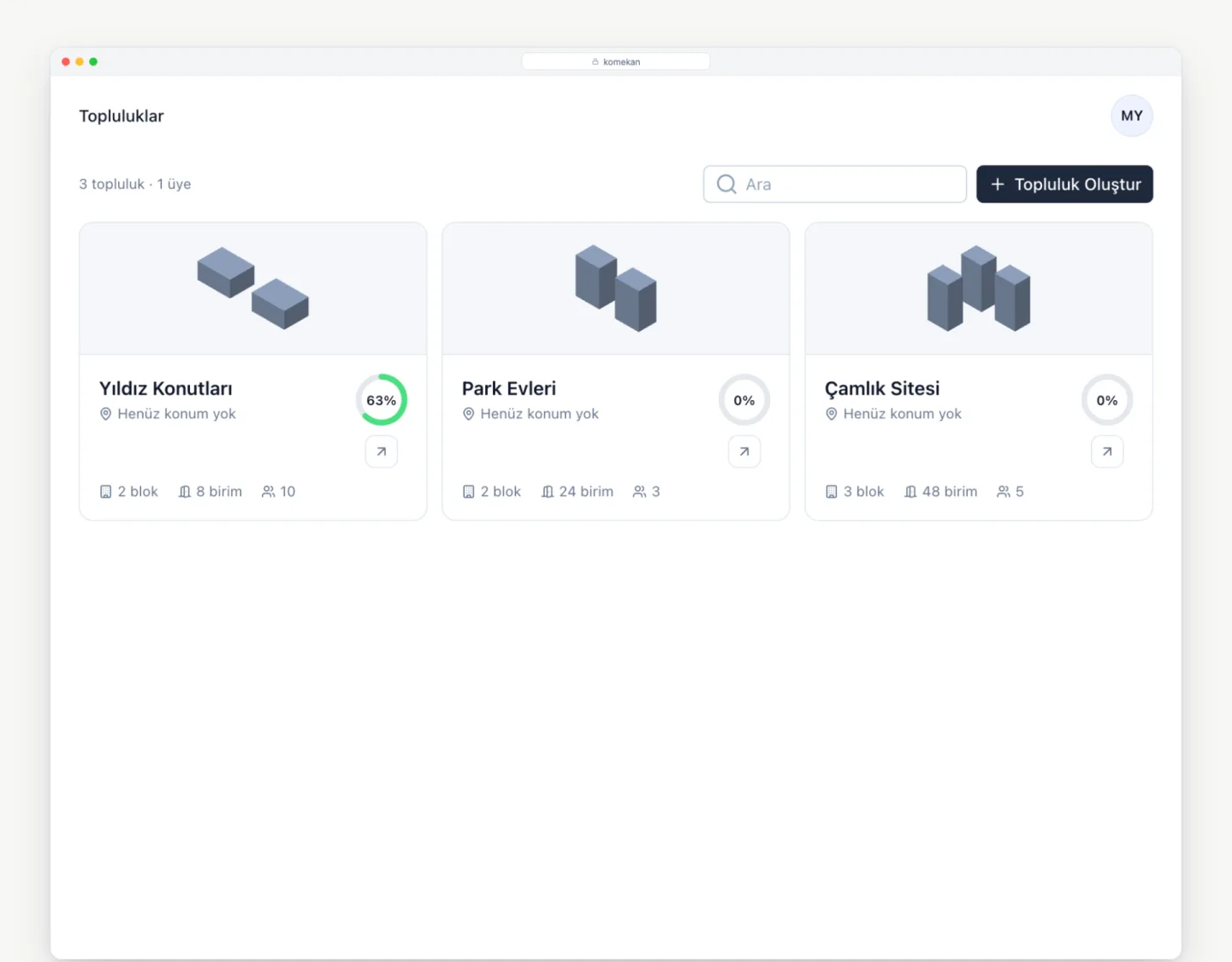Click members icon on Park Evleri card
Image resolution: width=1232 pixels, height=962 pixels.
click(639, 492)
